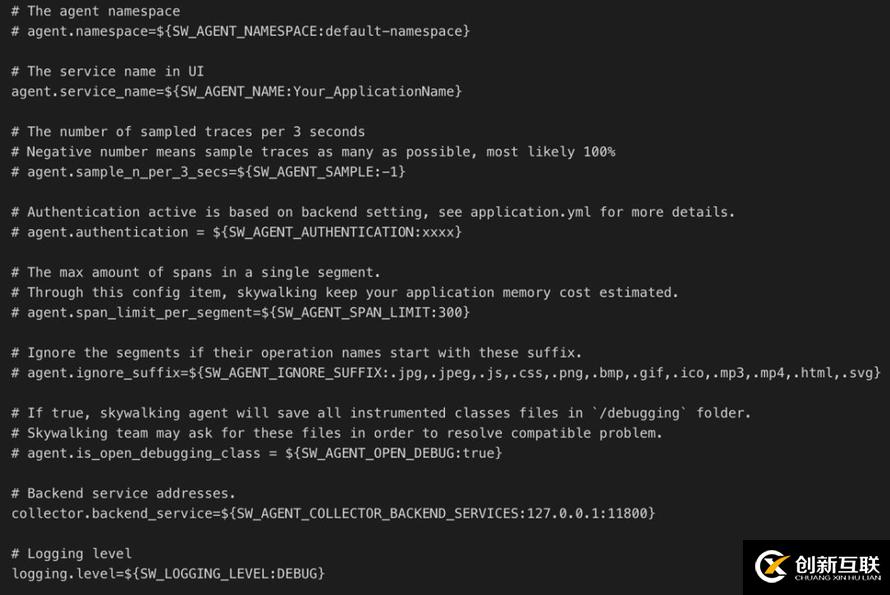
Task: Click the watermark's Chinese brand text
Action: point(837,561)
